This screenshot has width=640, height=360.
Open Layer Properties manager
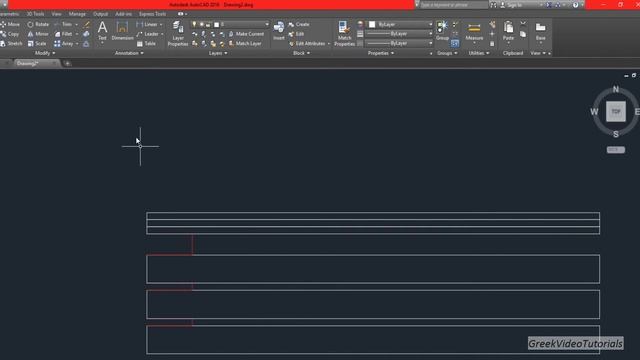[178, 33]
